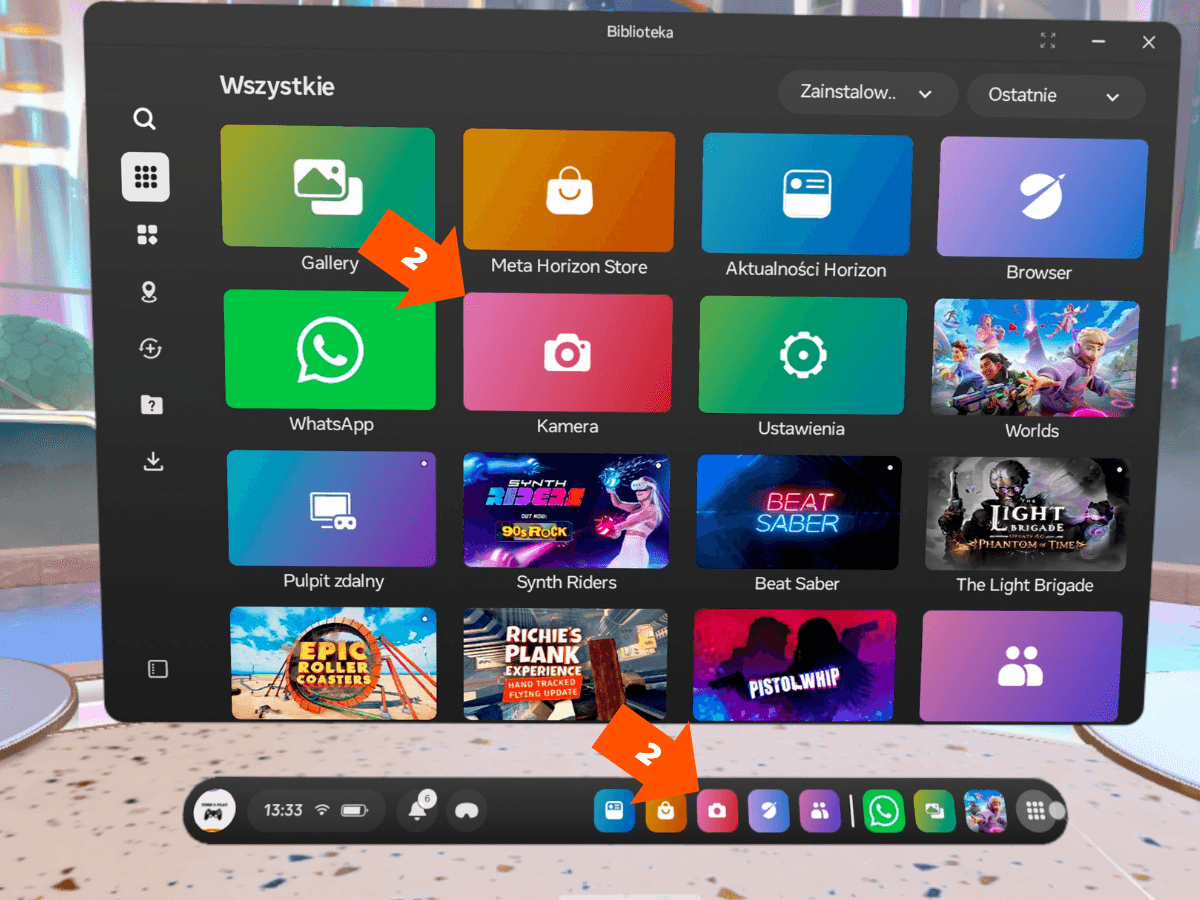Expand the Ostatnie sort dropdown
Screen dimensions: 1200x900
pyautogui.click(x=1055, y=96)
